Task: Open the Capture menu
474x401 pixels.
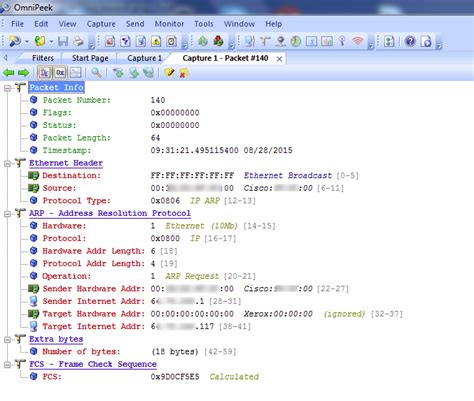Action: 101,24
